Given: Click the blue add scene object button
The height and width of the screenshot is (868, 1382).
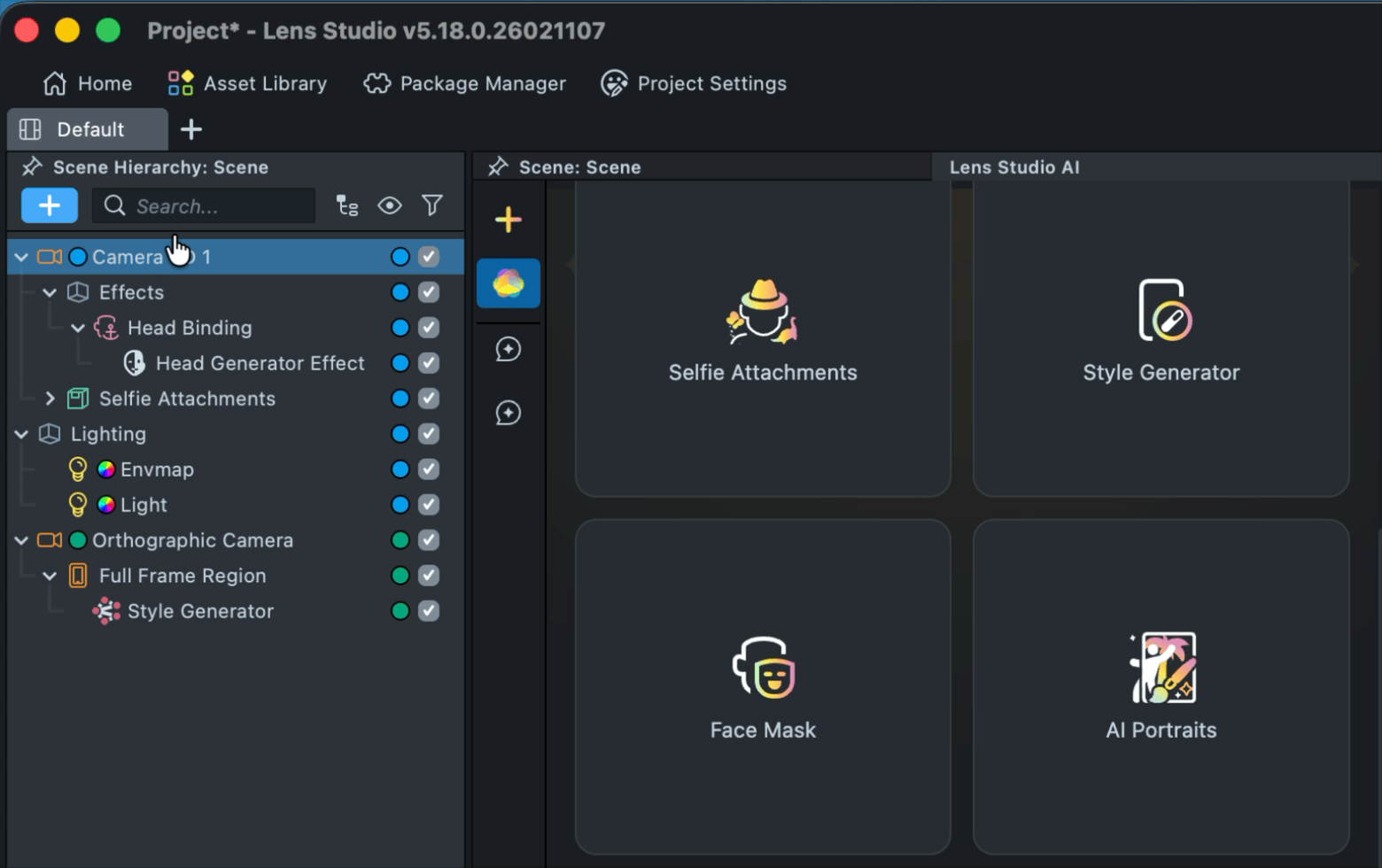Looking at the screenshot, I should point(50,205).
